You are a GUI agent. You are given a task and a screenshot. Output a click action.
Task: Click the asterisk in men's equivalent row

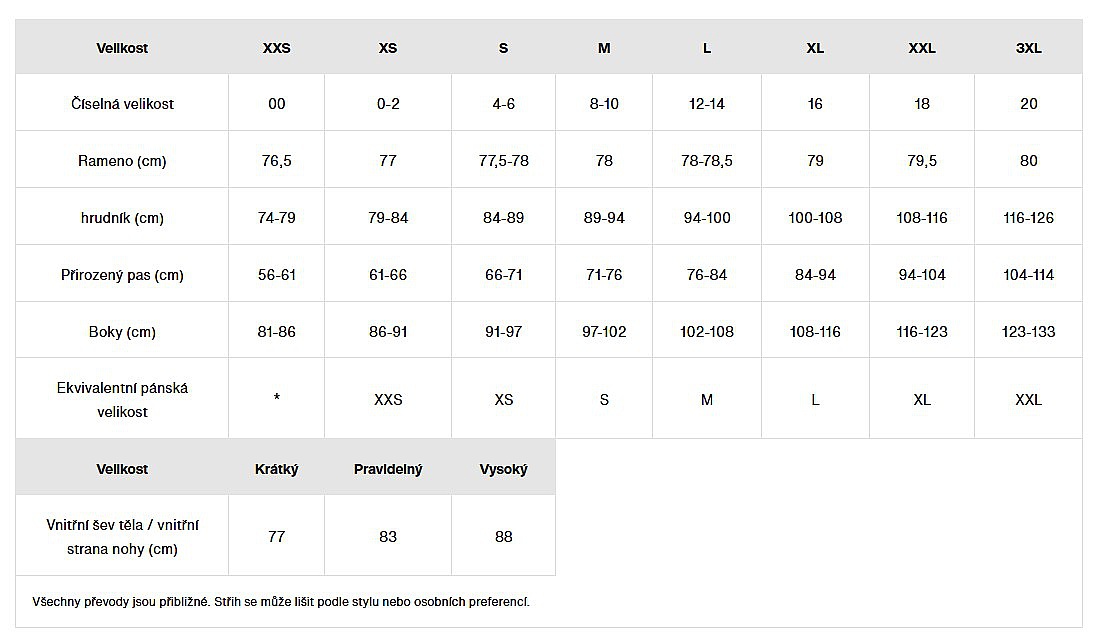coord(276,399)
